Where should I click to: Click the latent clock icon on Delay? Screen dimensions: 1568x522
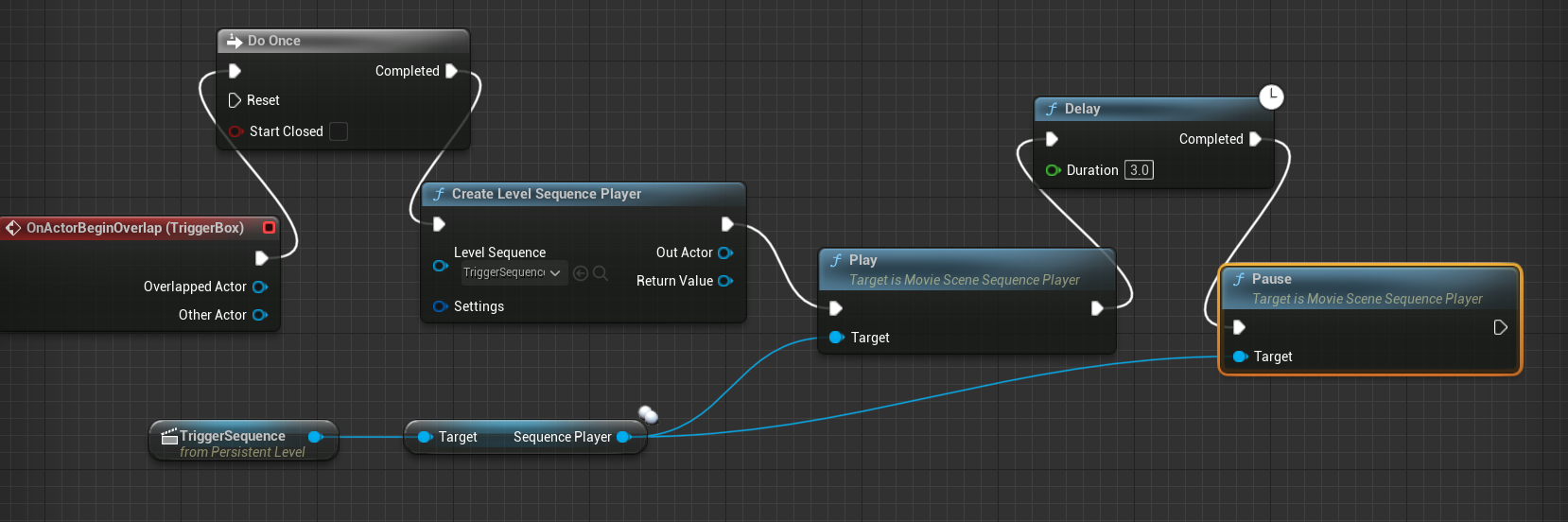(x=1272, y=96)
